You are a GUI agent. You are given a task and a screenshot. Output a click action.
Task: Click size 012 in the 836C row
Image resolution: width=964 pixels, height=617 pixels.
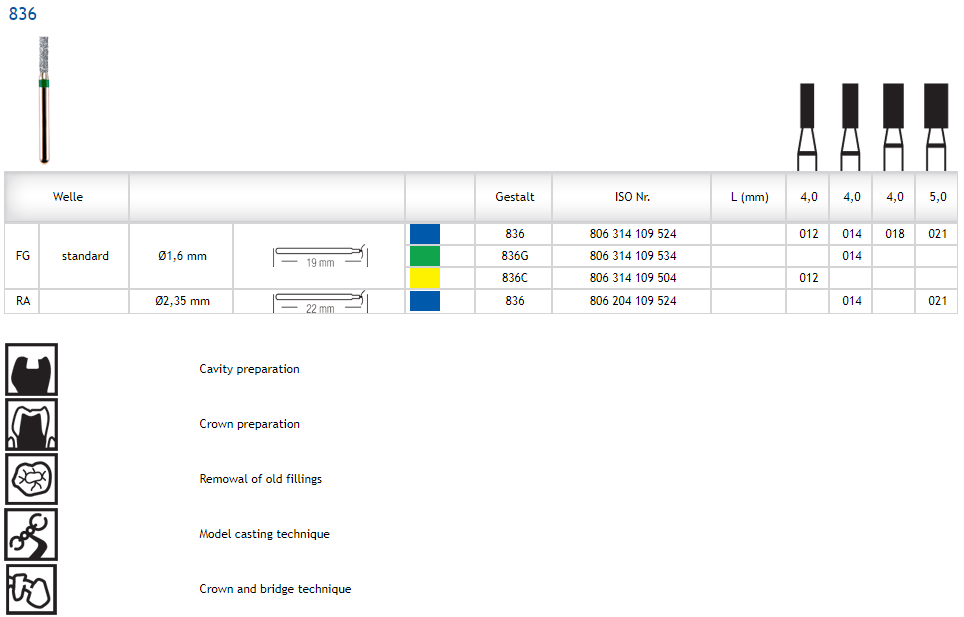pyautogui.click(x=808, y=278)
